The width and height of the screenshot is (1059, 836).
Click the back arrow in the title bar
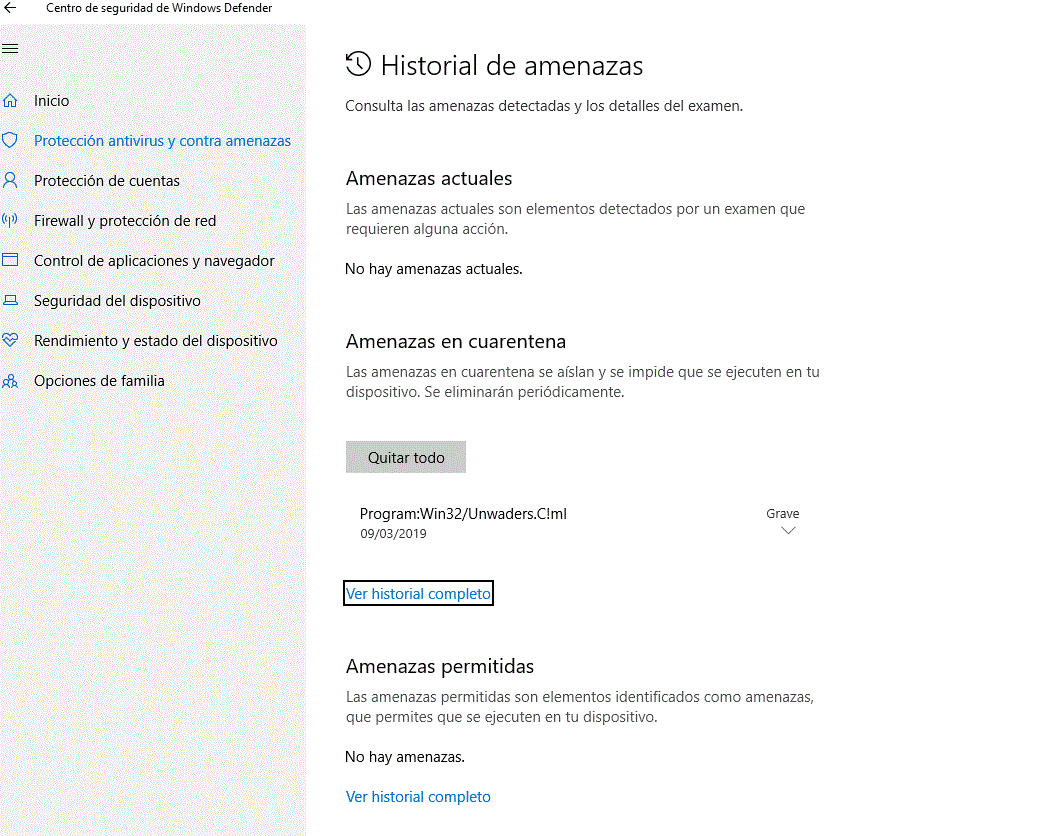[11, 8]
